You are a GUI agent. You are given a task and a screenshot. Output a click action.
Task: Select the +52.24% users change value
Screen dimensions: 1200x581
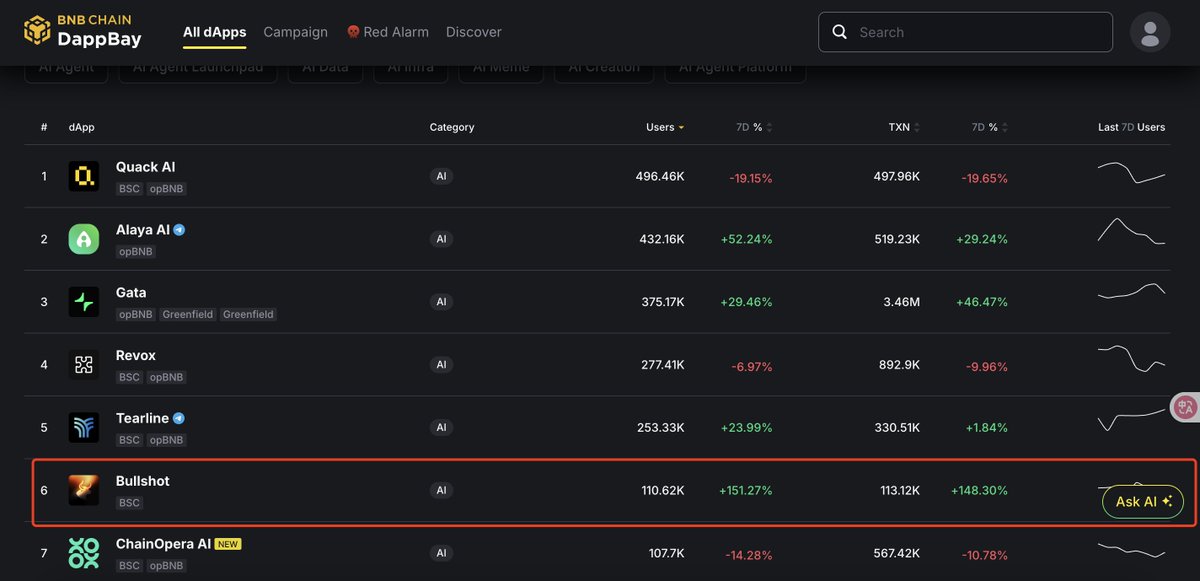(746, 240)
